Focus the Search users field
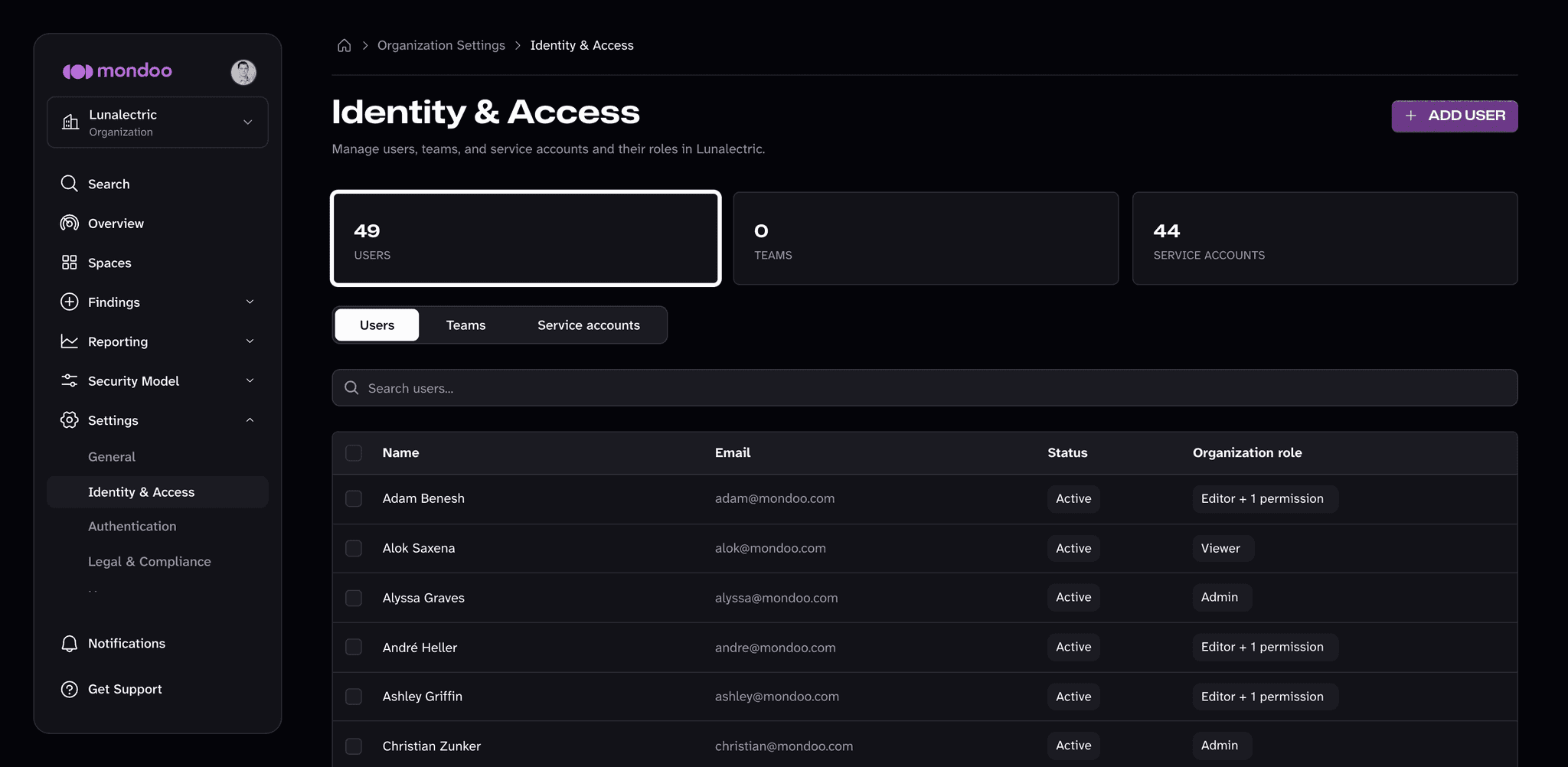Image resolution: width=1568 pixels, height=767 pixels. click(x=925, y=388)
